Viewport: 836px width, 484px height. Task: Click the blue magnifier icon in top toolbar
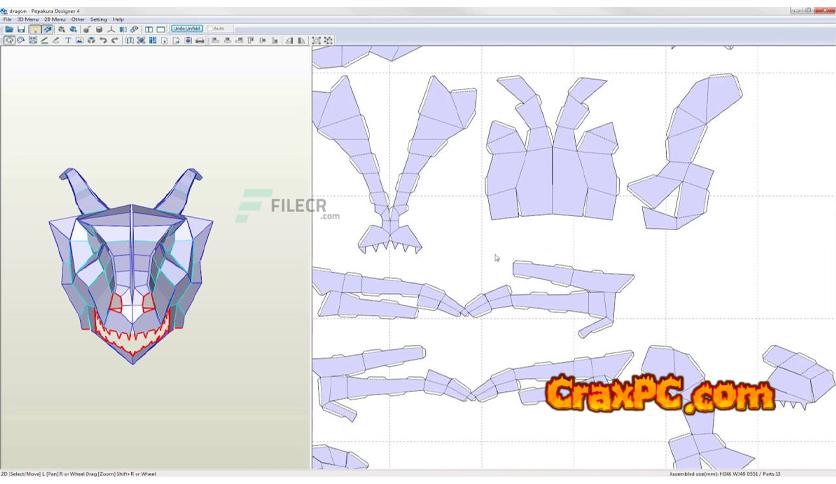click(74, 29)
